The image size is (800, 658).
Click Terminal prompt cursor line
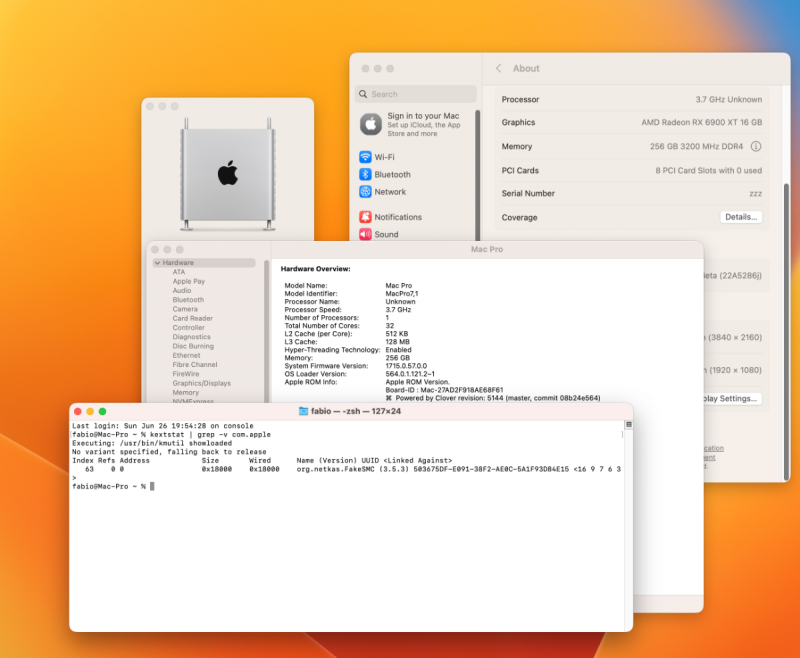[113, 487]
